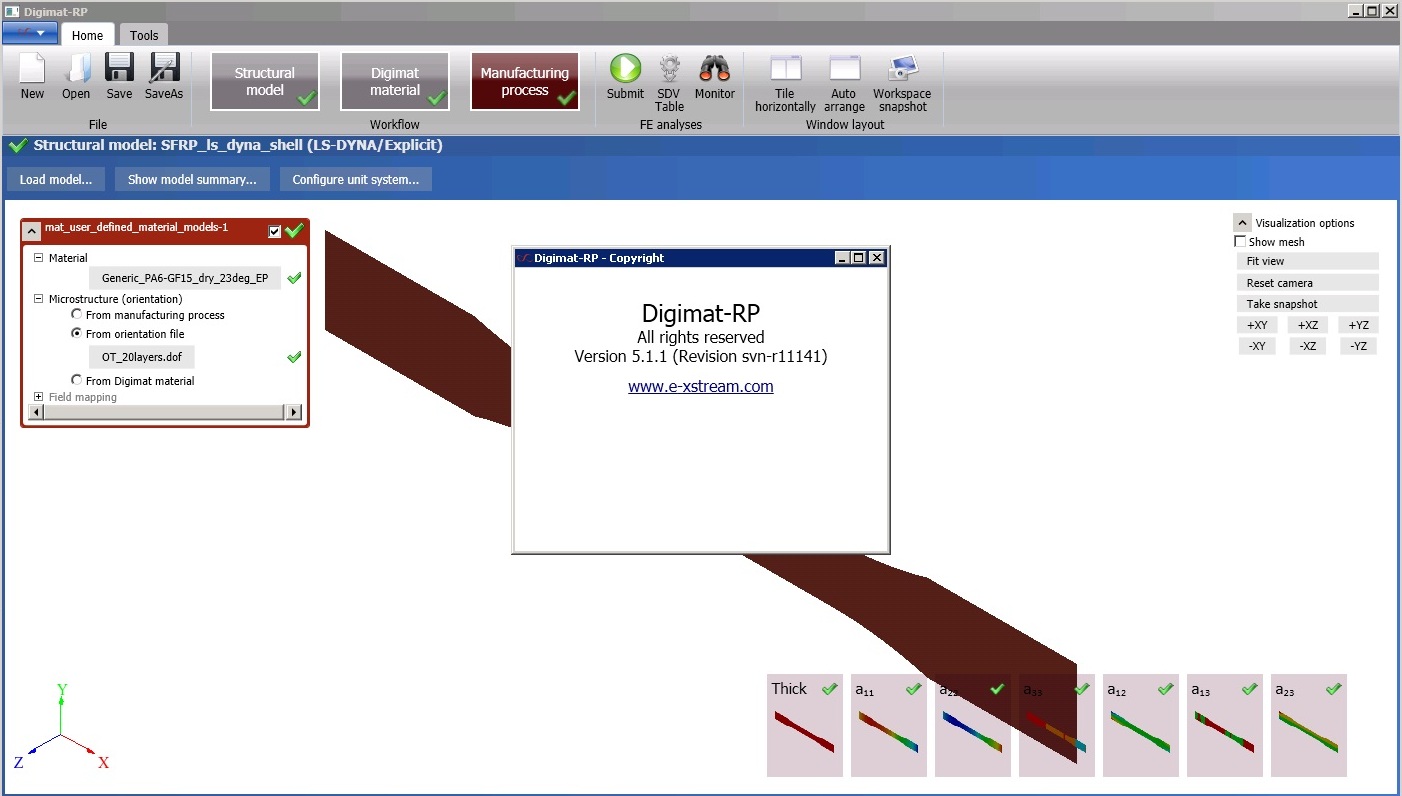The image size is (1402, 796).
Task: Open the Structural model workflow step
Action: 265,81
